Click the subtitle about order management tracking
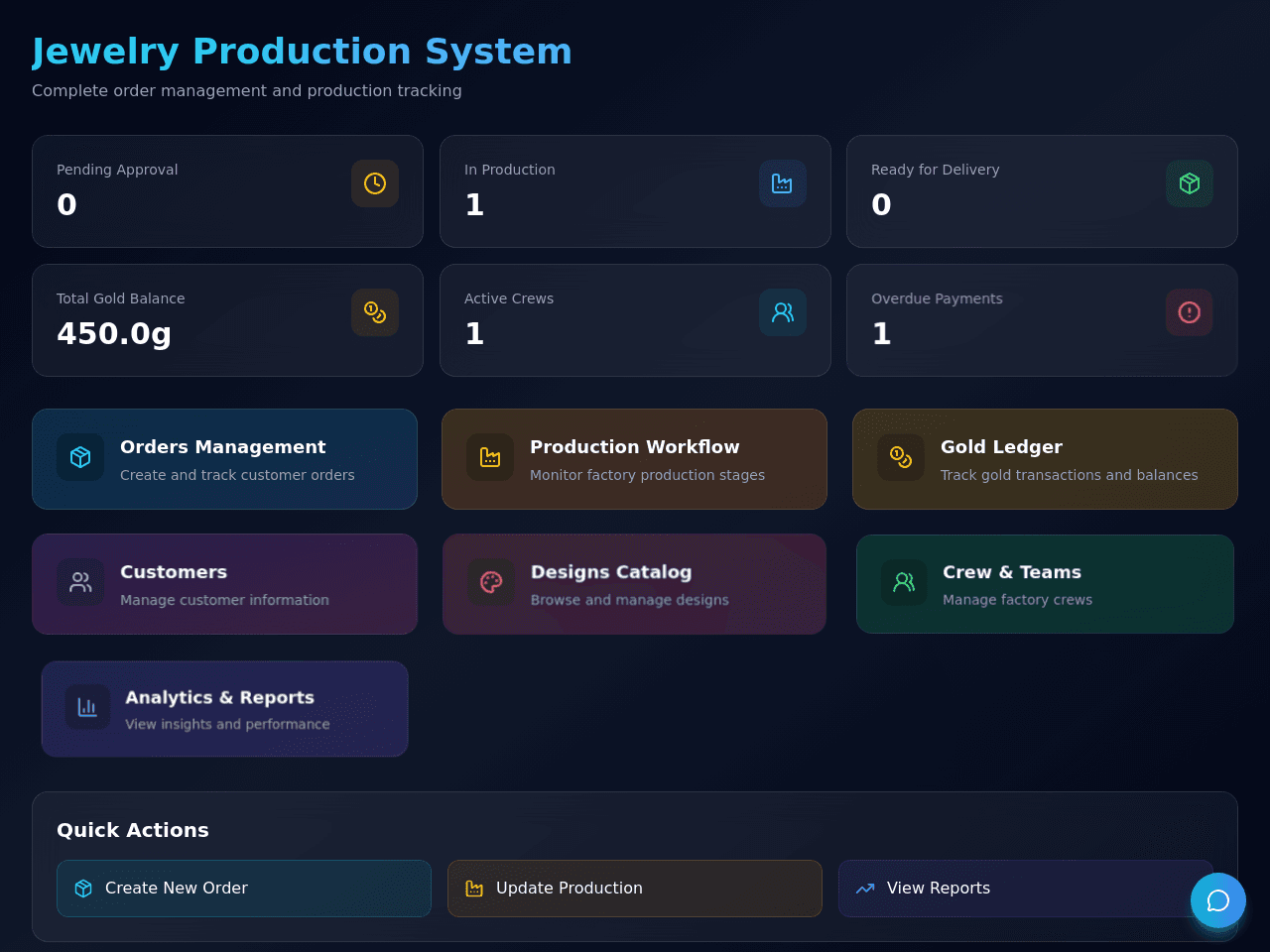This screenshot has width=1270, height=952. click(247, 90)
